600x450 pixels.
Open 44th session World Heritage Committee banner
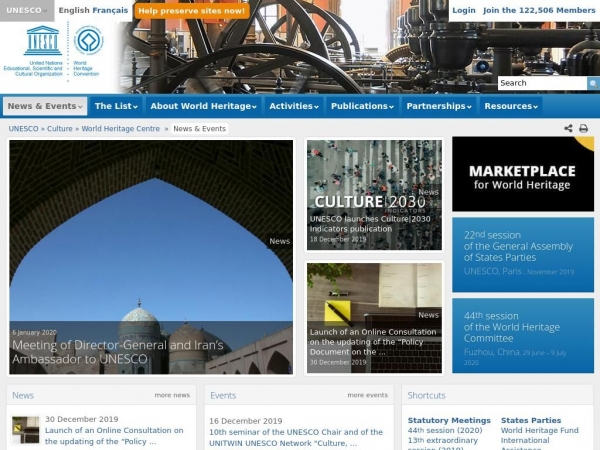pyautogui.click(x=523, y=336)
